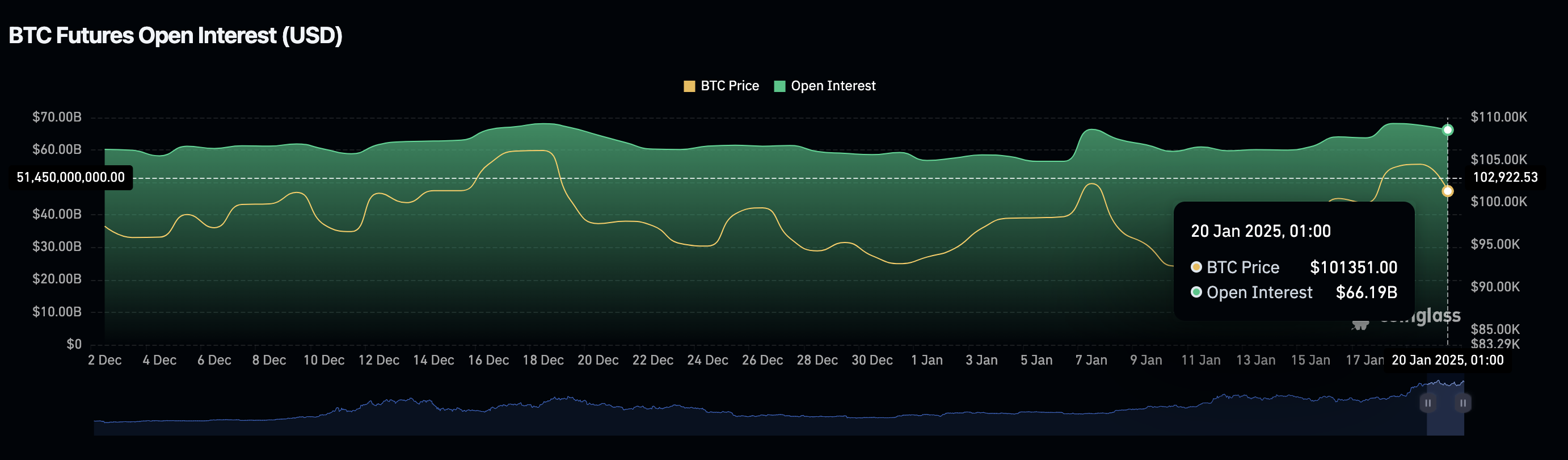Click the $66.19B open interest value in tooltip
This screenshot has height=460, width=1568.
[1367, 292]
